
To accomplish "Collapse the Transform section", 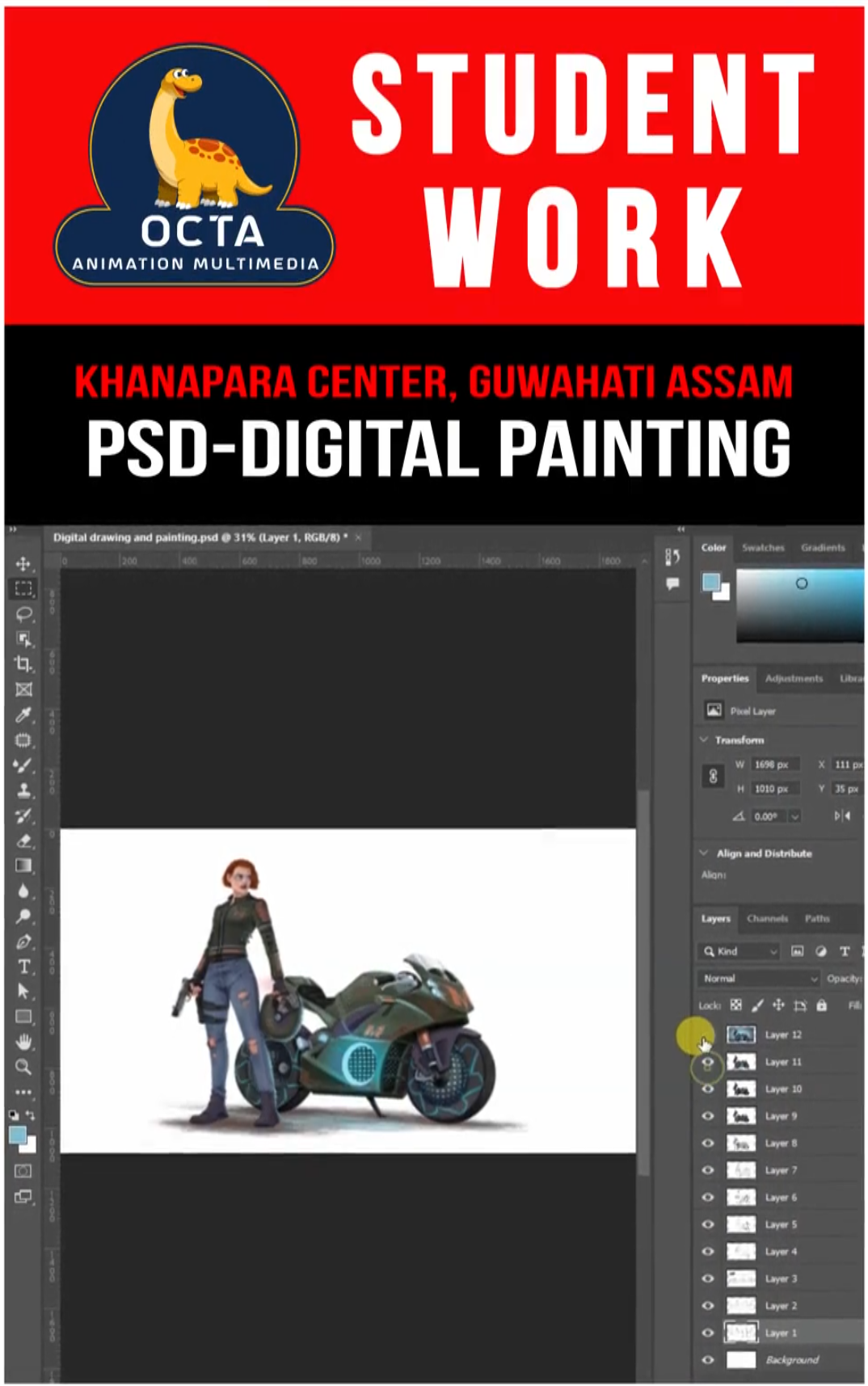I will (x=704, y=740).
